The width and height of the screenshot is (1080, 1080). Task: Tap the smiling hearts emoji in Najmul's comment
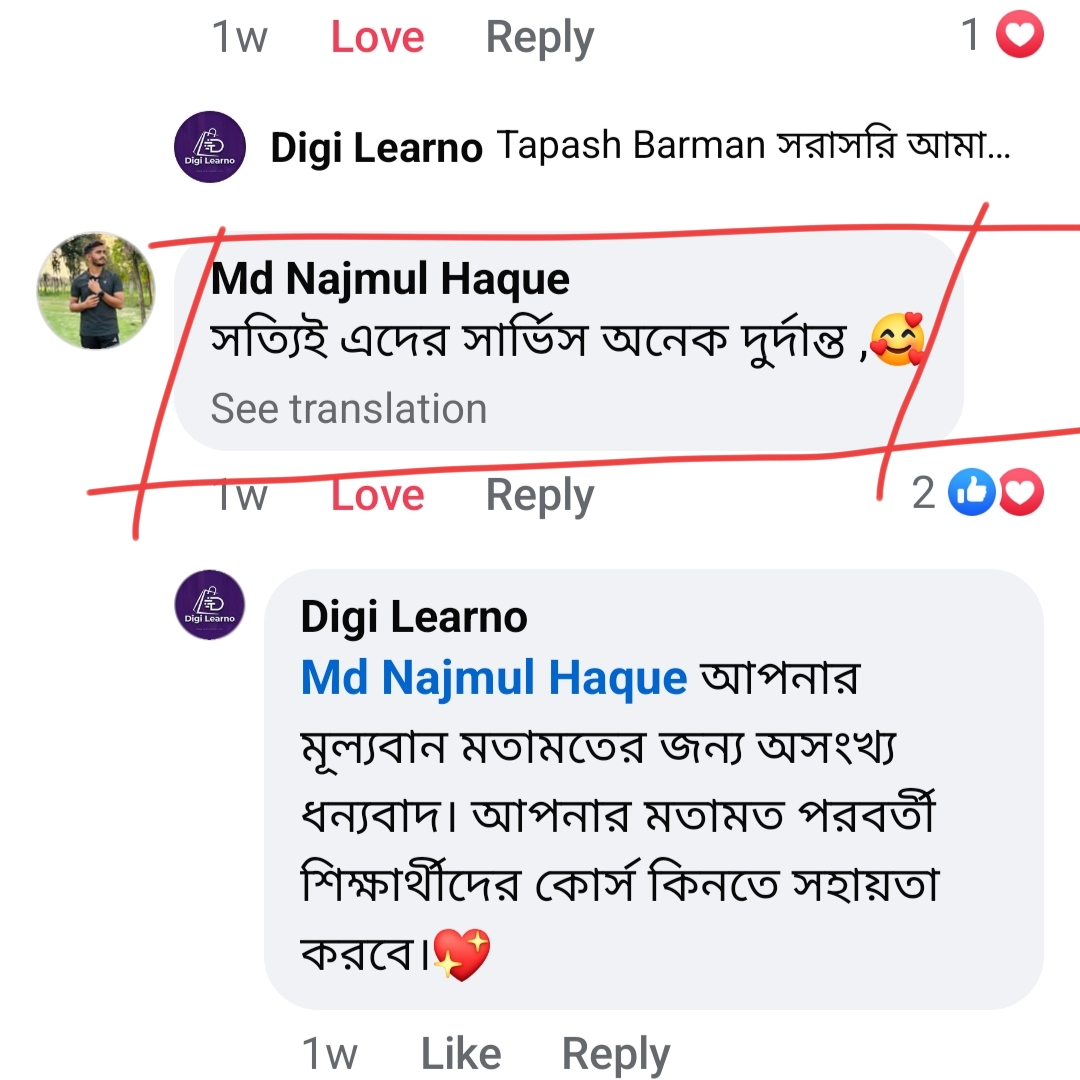click(x=897, y=340)
